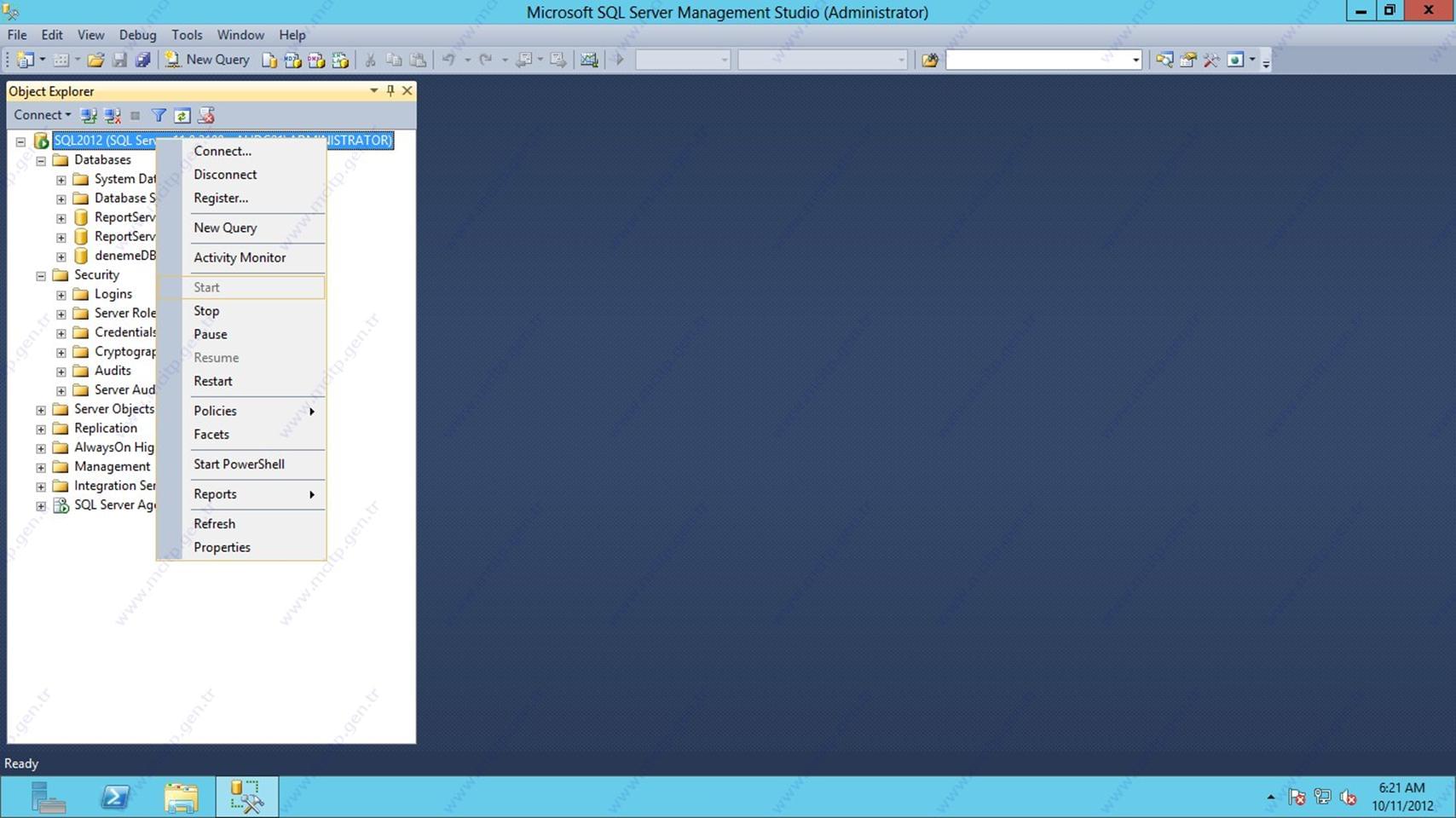Expand the Server Objects folder
Viewport: 1456px width, 818px height.
(x=41, y=410)
